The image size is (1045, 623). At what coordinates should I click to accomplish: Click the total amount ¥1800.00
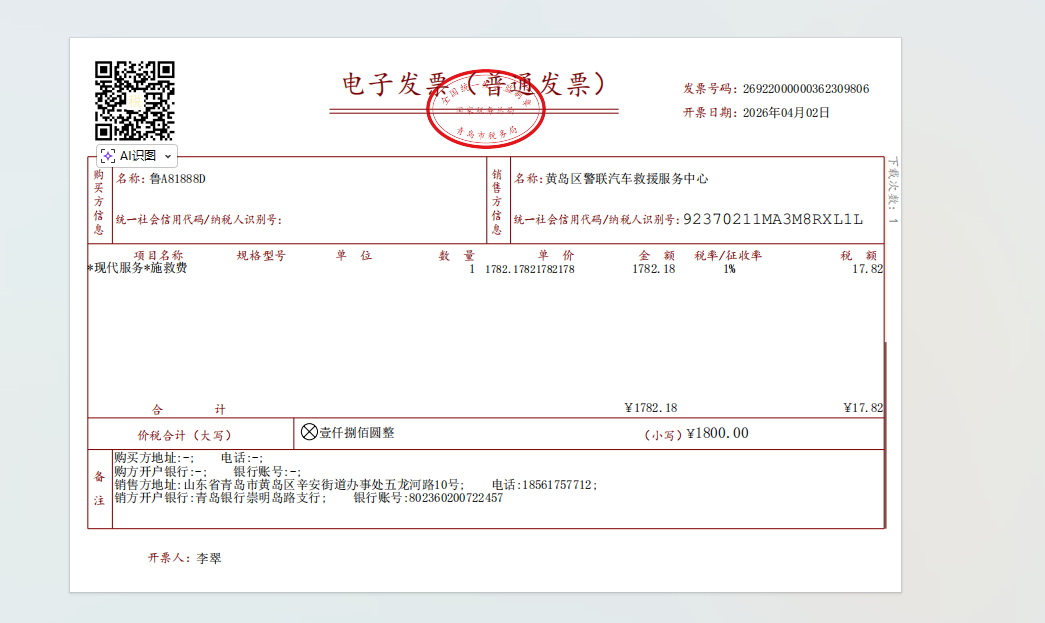click(x=717, y=434)
